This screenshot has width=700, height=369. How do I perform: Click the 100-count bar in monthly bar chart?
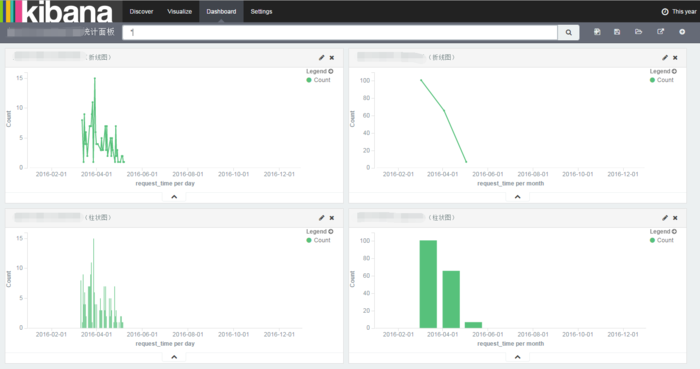428,284
